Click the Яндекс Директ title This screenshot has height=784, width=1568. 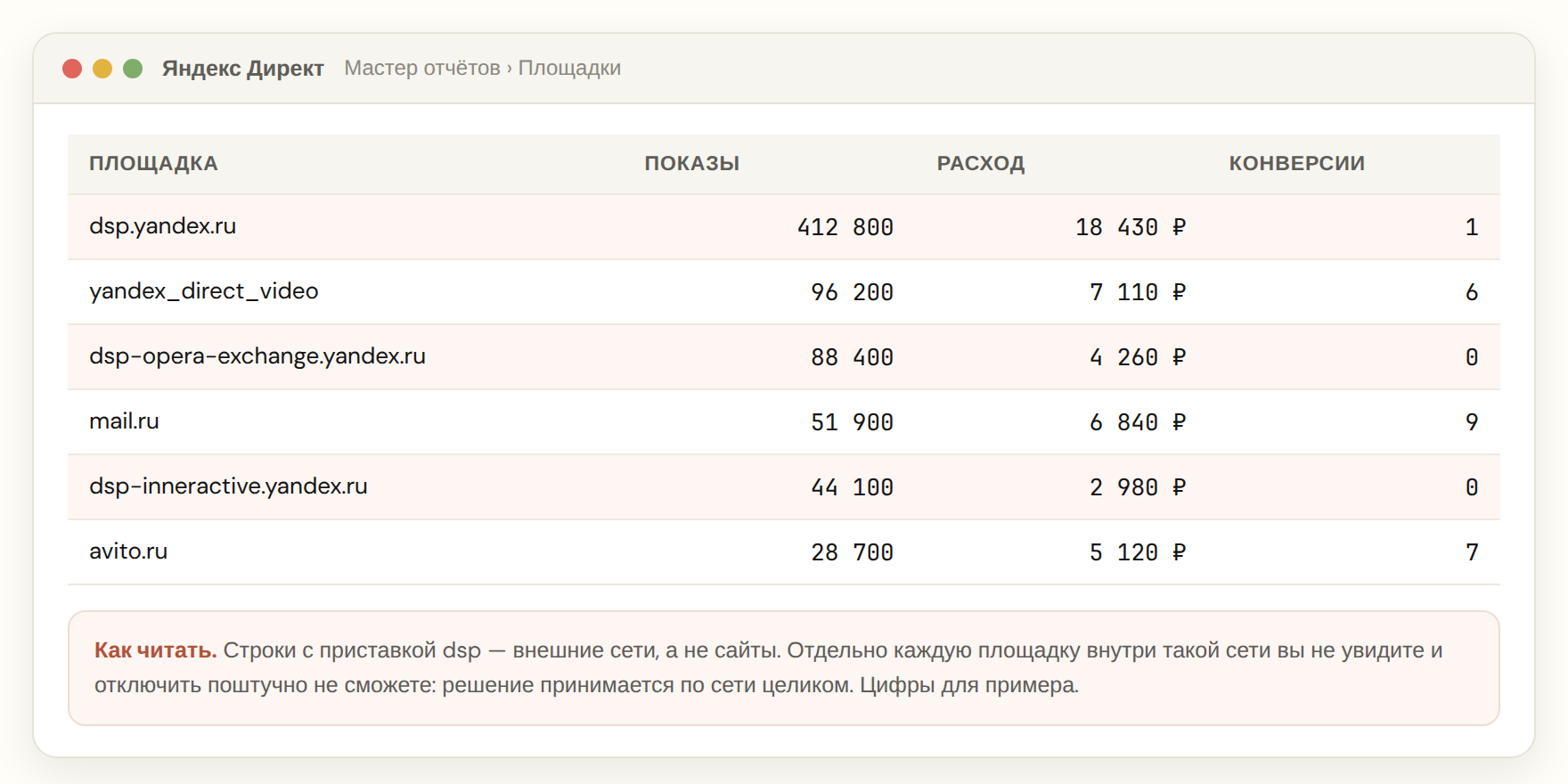(x=242, y=69)
